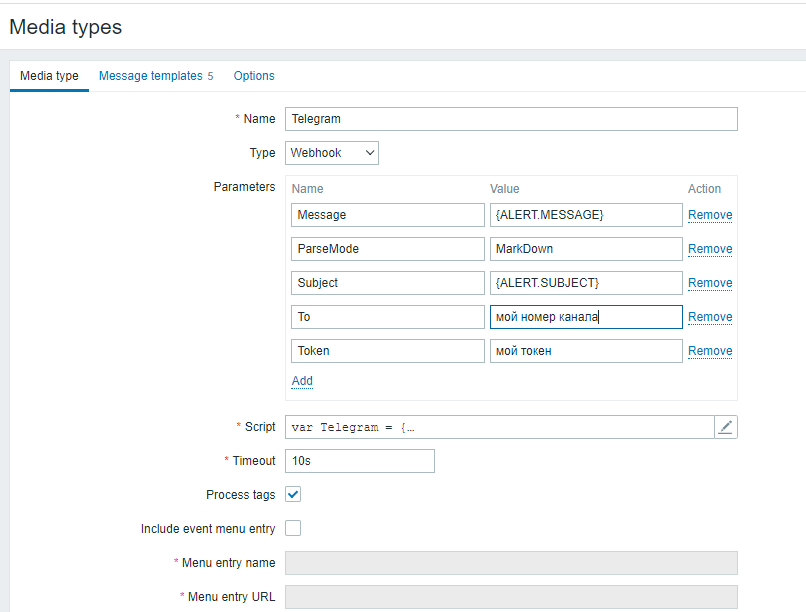Click Add to add a parameter
Viewport: 806px width, 612px height.
click(302, 381)
